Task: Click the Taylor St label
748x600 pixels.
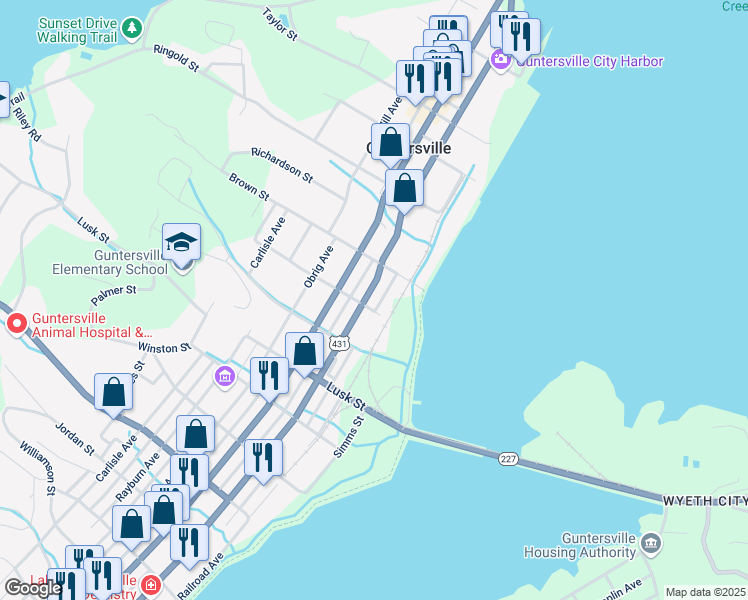Action: (280, 23)
